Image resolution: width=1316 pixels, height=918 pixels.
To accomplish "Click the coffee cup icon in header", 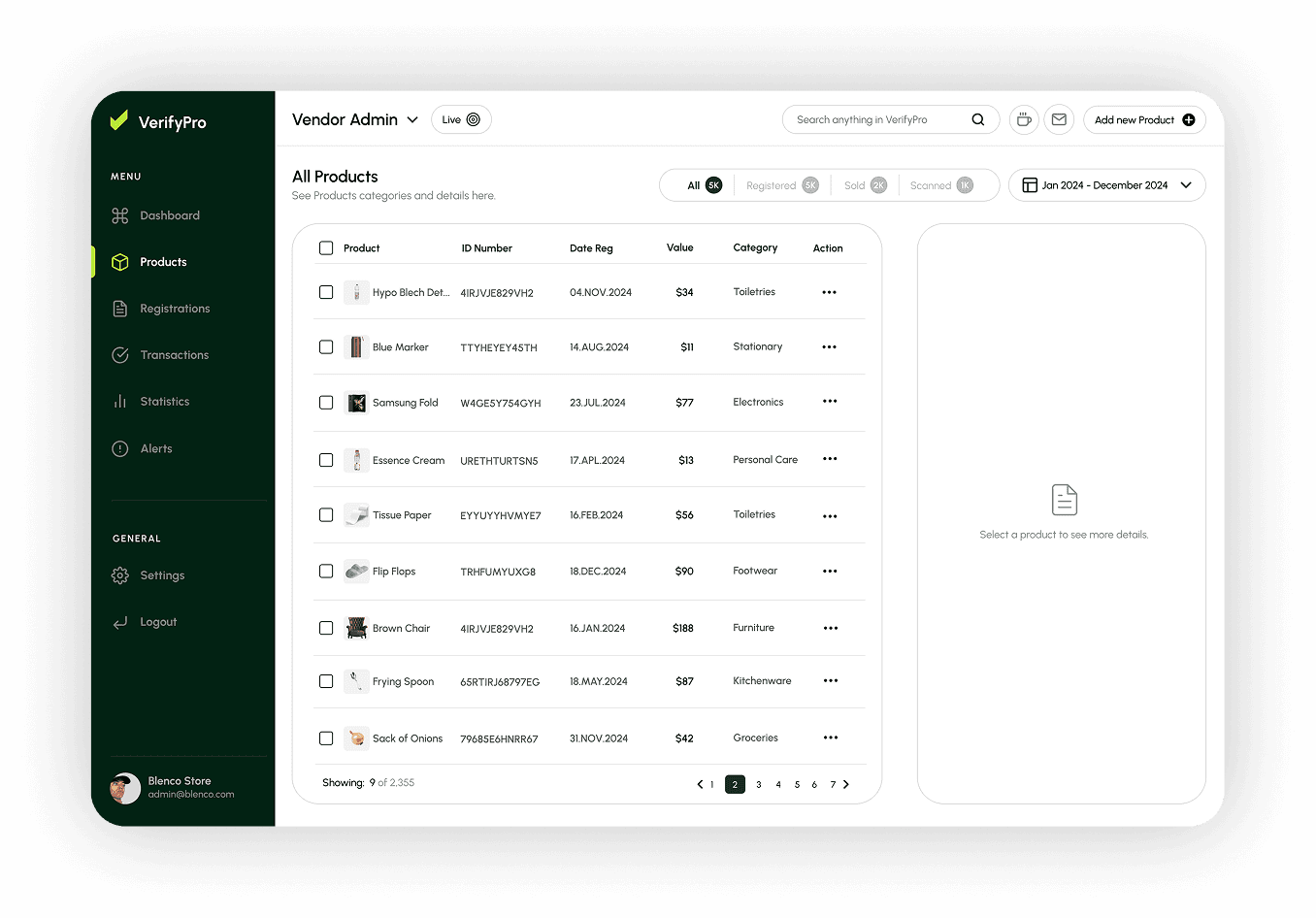I will [1024, 119].
